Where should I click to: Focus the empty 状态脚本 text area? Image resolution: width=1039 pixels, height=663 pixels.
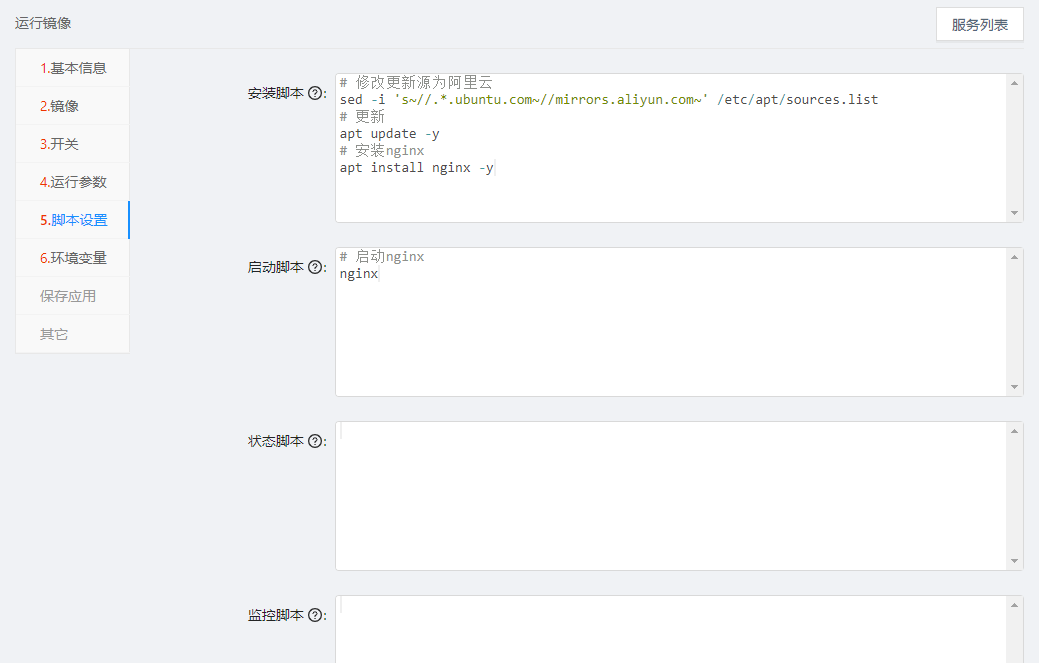pyautogui.click(x=670, y=495)
